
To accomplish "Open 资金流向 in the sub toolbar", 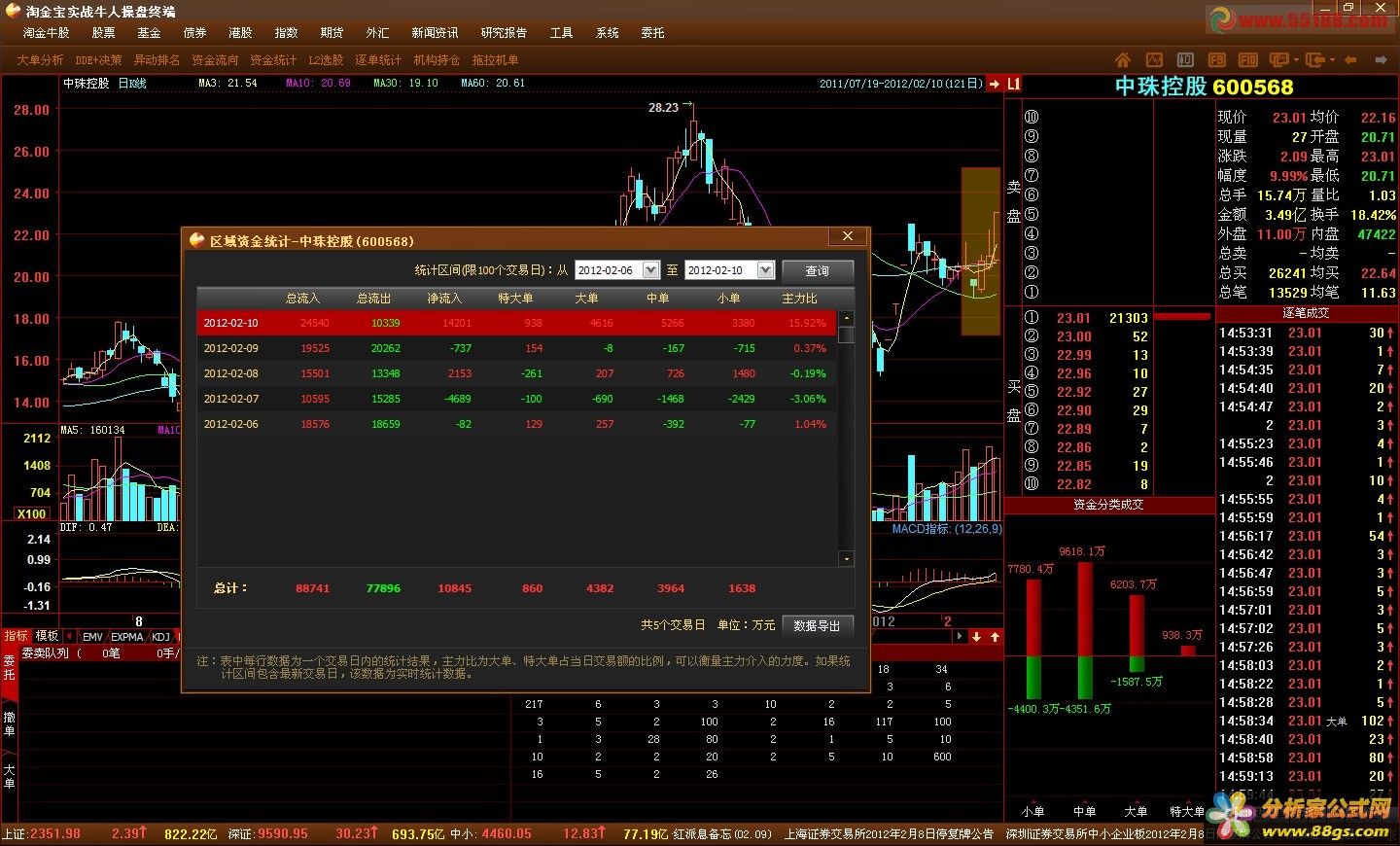I will tap(215, 60).
